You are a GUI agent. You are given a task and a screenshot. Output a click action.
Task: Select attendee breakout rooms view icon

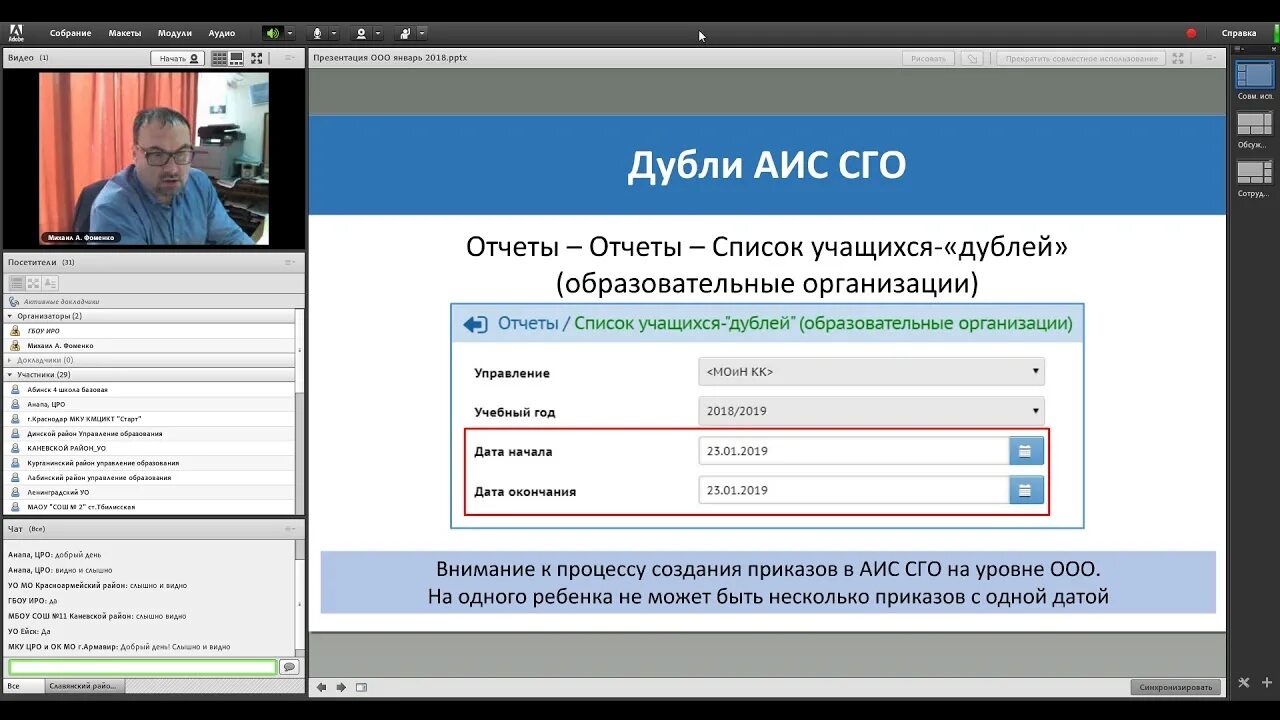click(x=33, y=283)
